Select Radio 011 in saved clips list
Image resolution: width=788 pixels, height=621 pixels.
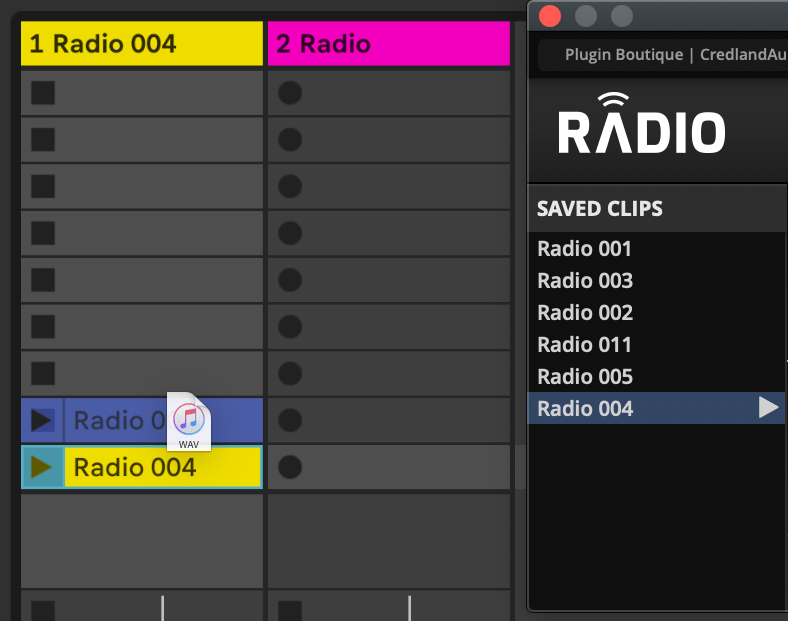point(585,345)
